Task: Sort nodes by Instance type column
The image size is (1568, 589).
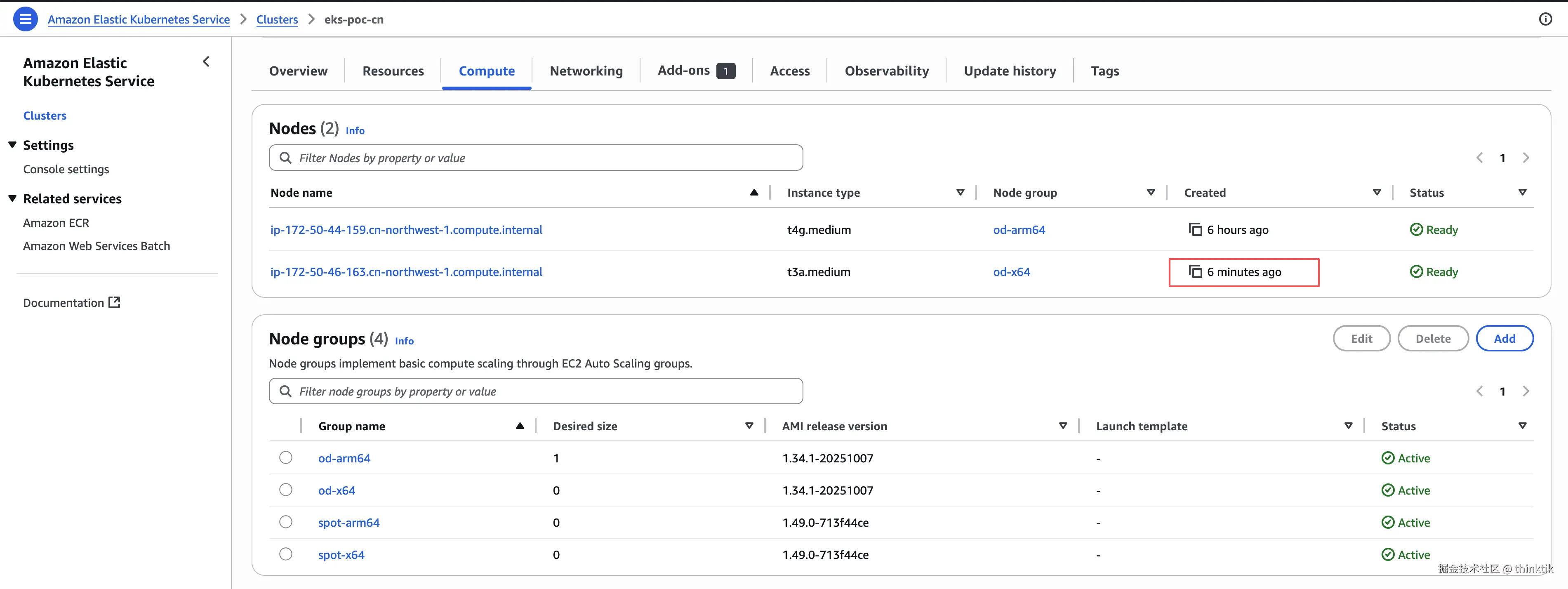Action: click(960, 192)
